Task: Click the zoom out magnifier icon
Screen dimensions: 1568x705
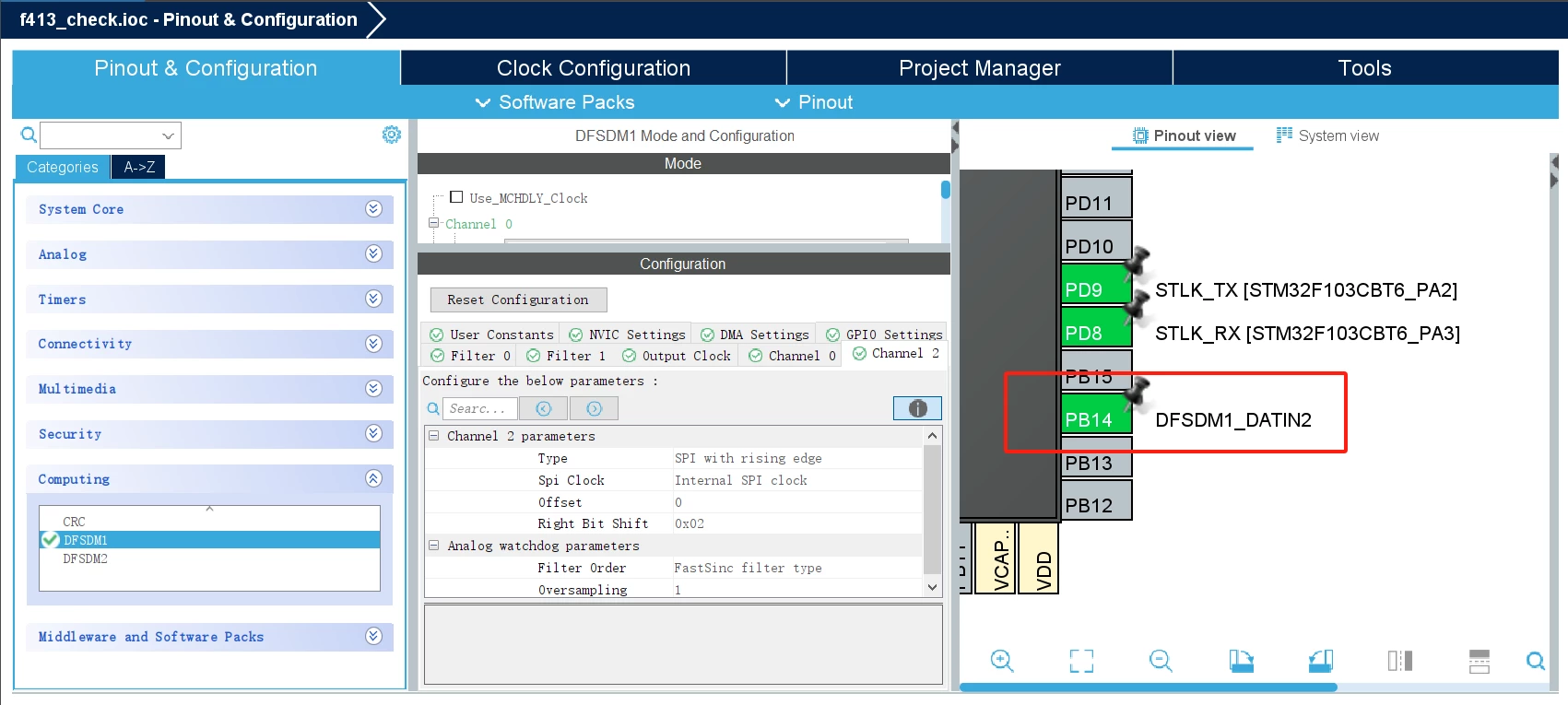Action: tap(1161, 661)
